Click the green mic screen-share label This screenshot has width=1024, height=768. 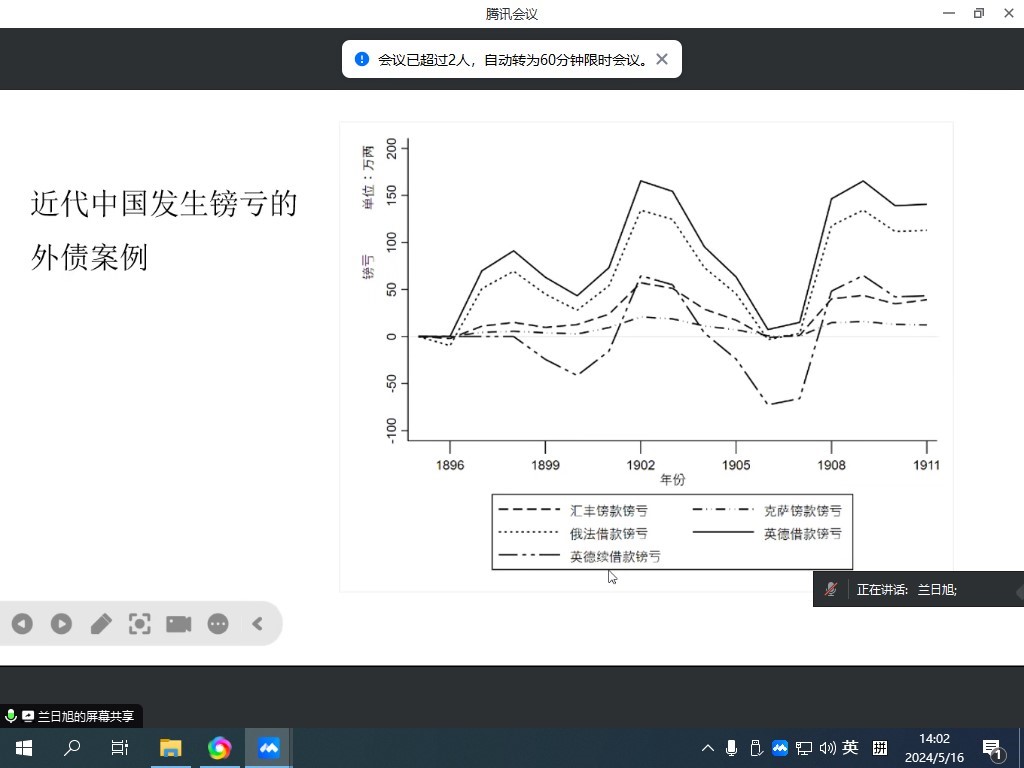[72, 716]
